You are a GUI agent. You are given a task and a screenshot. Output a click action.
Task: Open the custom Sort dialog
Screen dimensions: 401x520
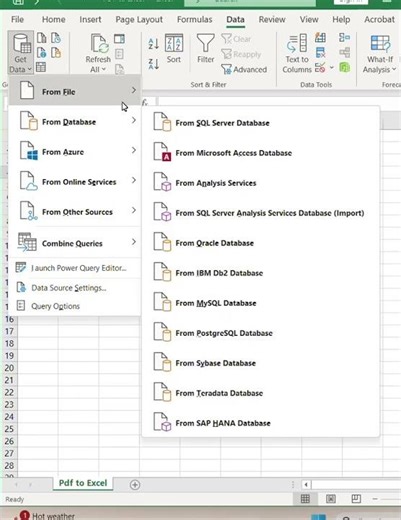click(174, 49)
